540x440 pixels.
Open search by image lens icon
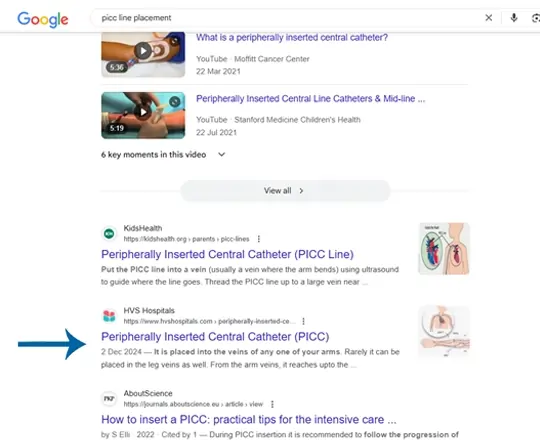[x=536, y=18]
